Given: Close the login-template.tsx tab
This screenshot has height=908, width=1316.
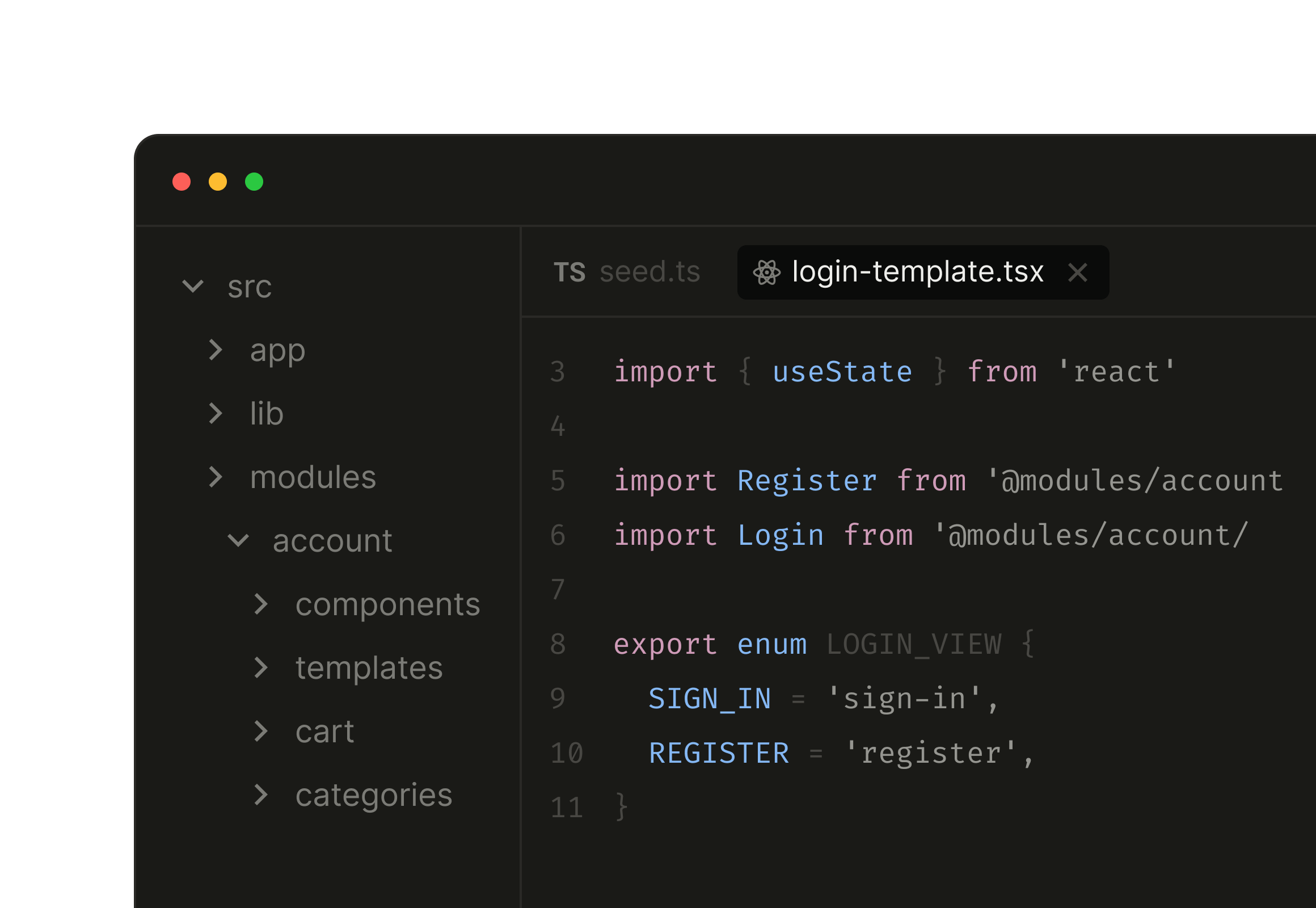Looking at the screenshot, I should (1078, 272).
